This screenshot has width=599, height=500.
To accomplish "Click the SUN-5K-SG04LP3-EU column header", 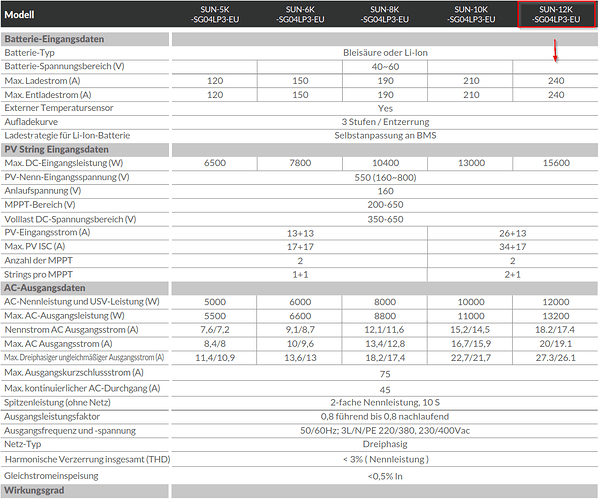I will (x=215, y=15).
